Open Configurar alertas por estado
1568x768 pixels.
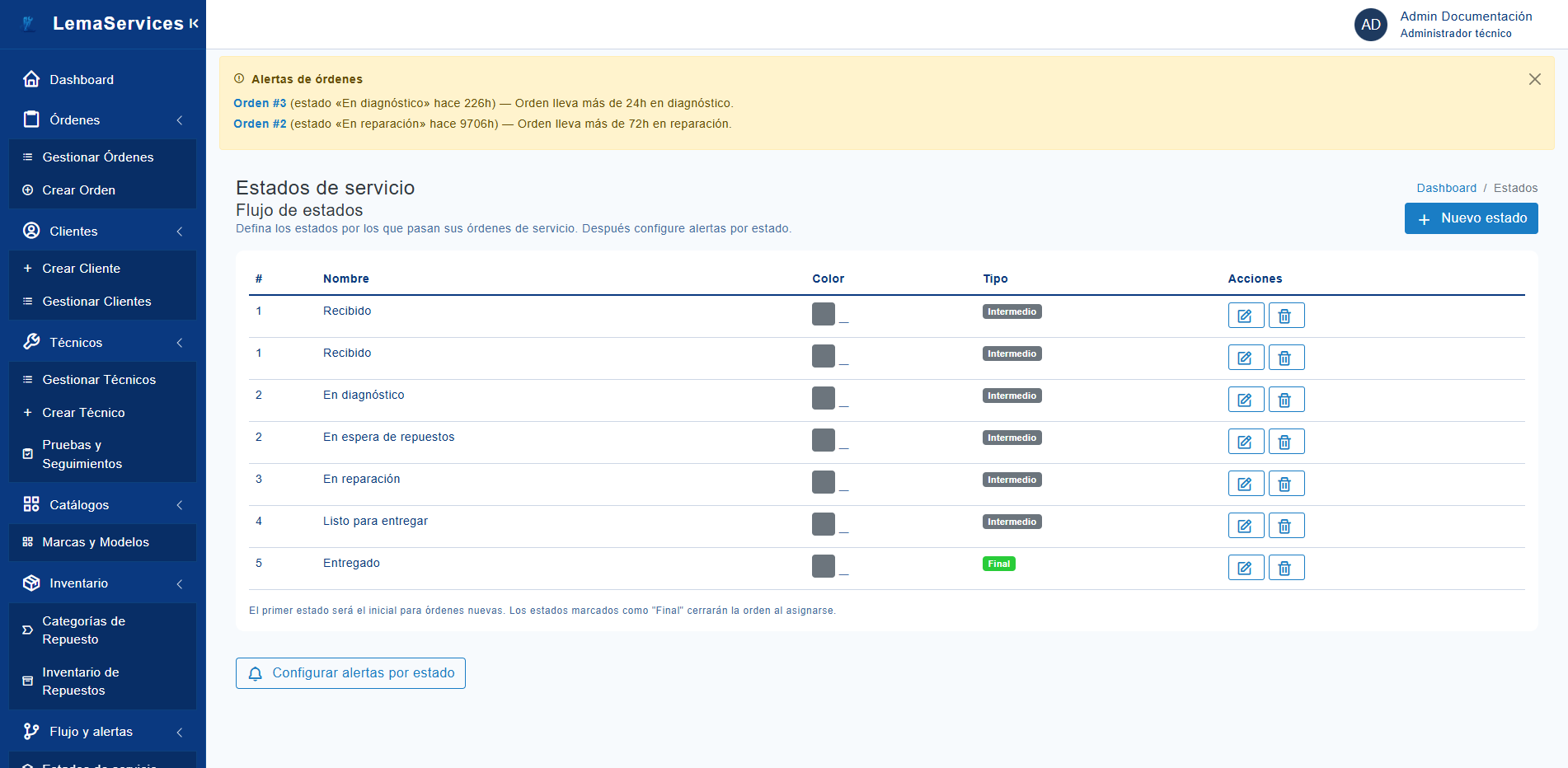[350, 673]
